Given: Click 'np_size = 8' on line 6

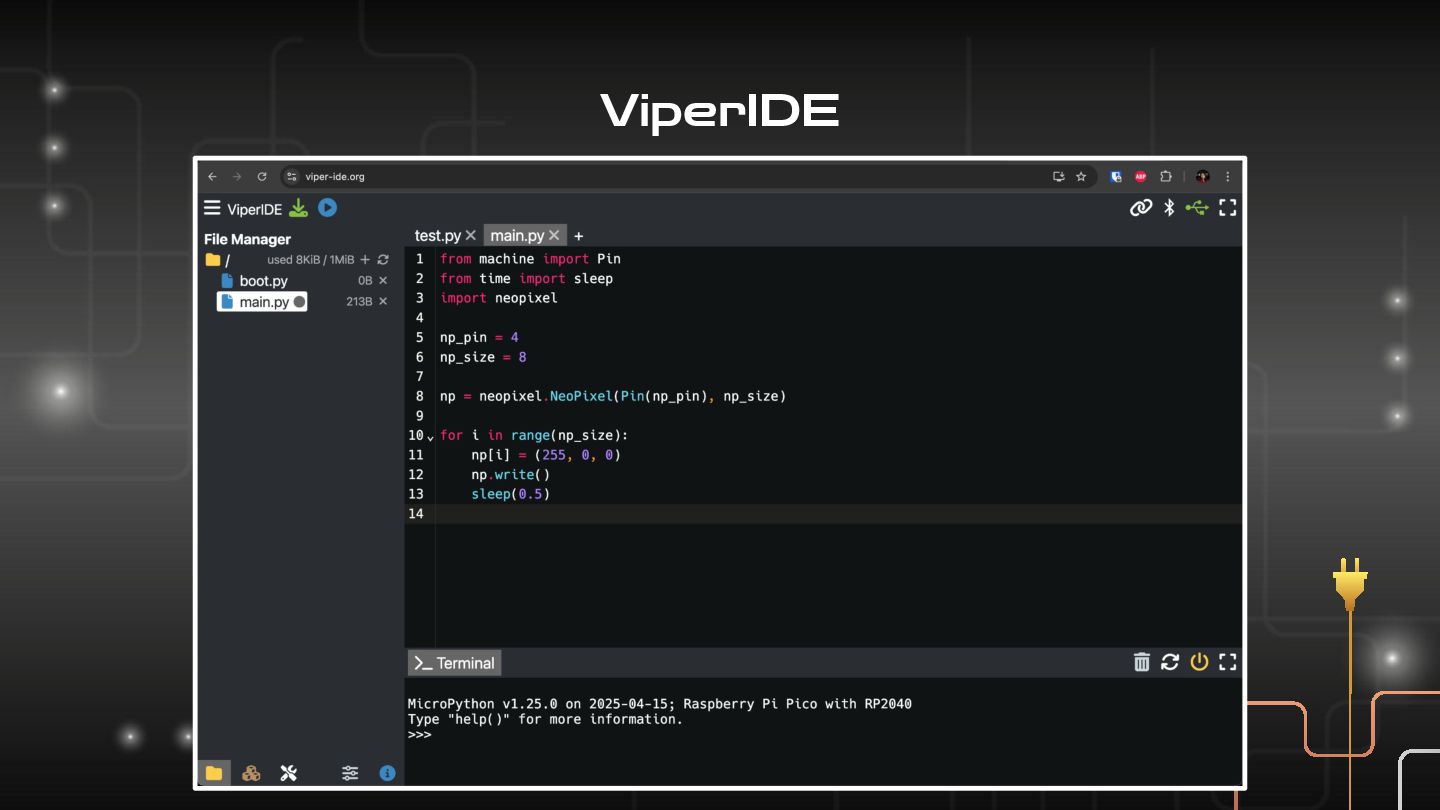Looking at the screenshot, I should 483,357.
